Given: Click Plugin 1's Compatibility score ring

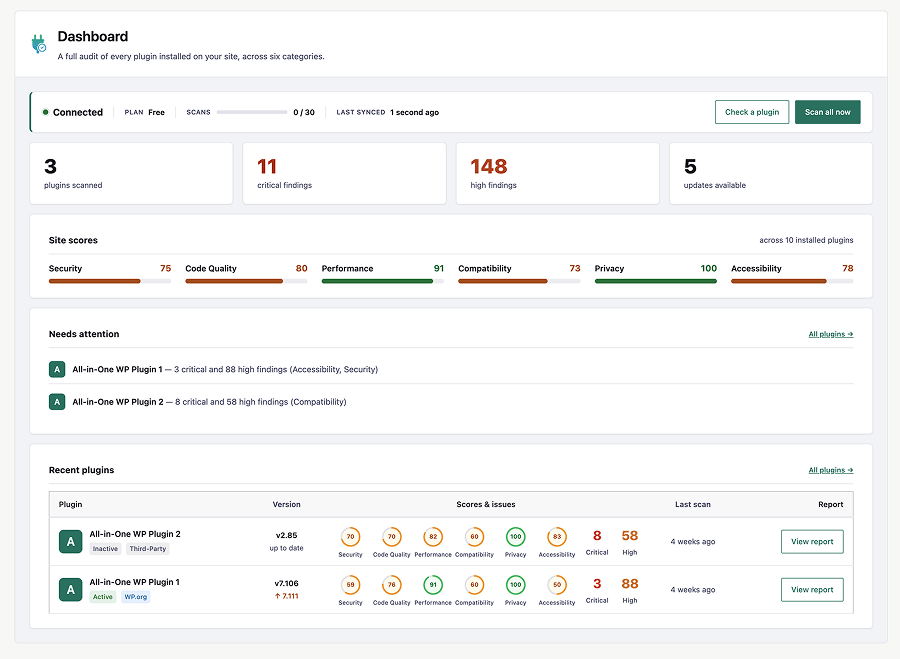Looking at the screenshot, I should pos(474,585).
